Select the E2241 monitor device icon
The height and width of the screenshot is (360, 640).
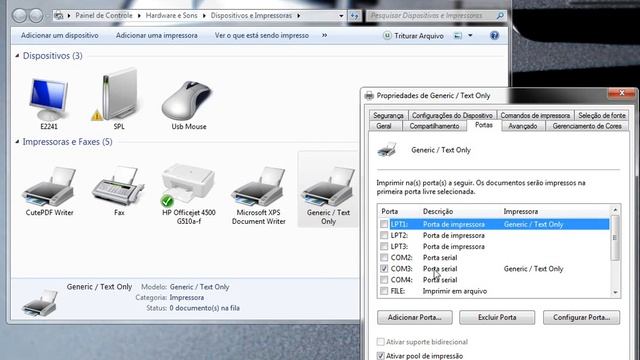click(49, 100)
